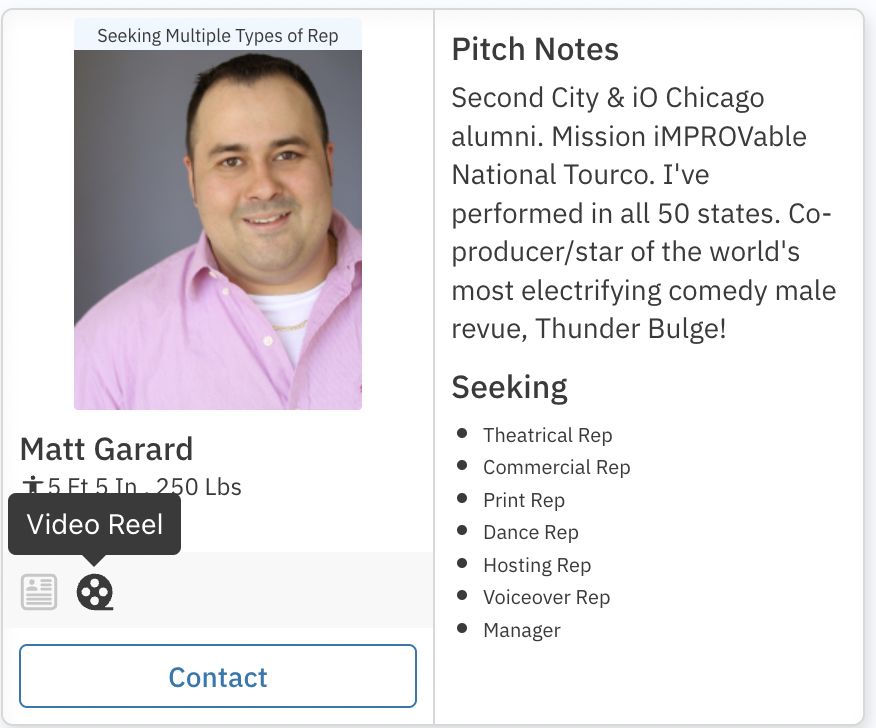The width and height of the screenshot is (876, 728).
Task: Select the Commercial Rep list entry
Action: (x=556, y=467)
